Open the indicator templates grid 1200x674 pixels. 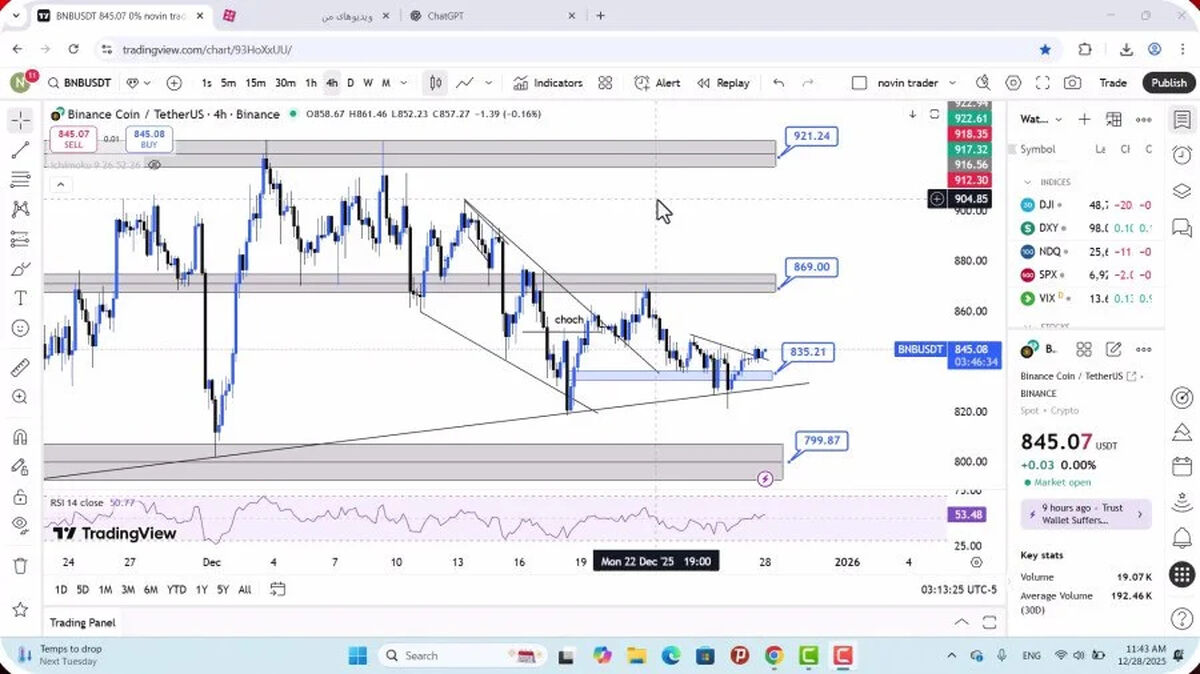coord(605,83)
